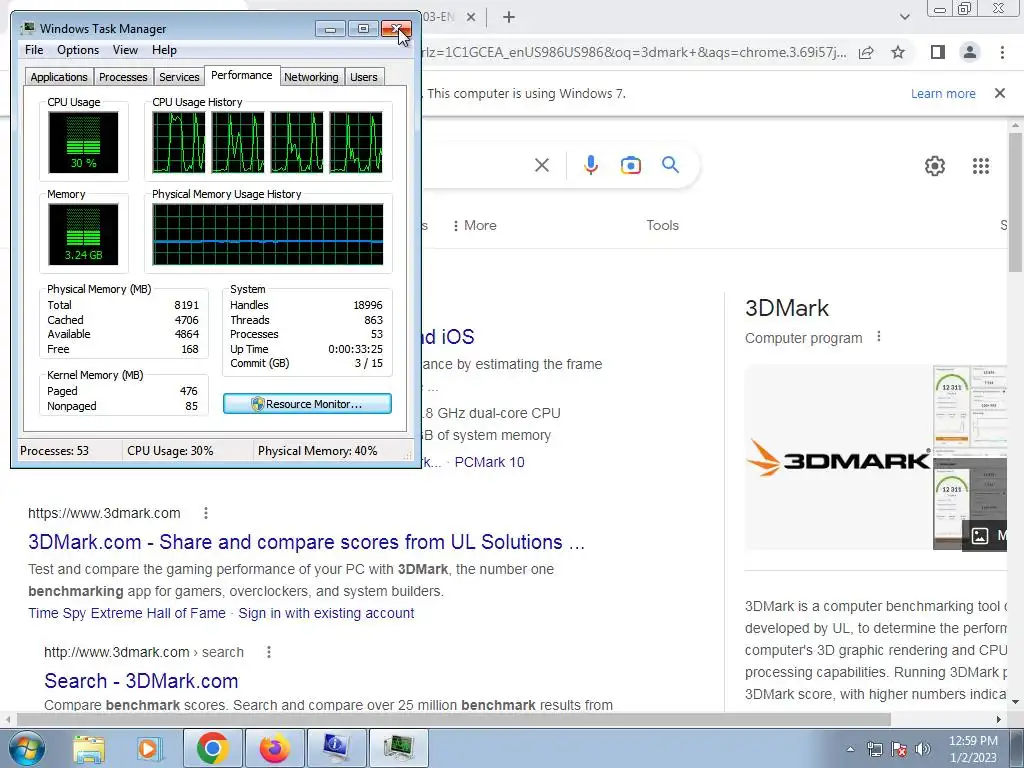Open PCMark 10 link
Screen dimensions: 1024x768
coord(489,462)
